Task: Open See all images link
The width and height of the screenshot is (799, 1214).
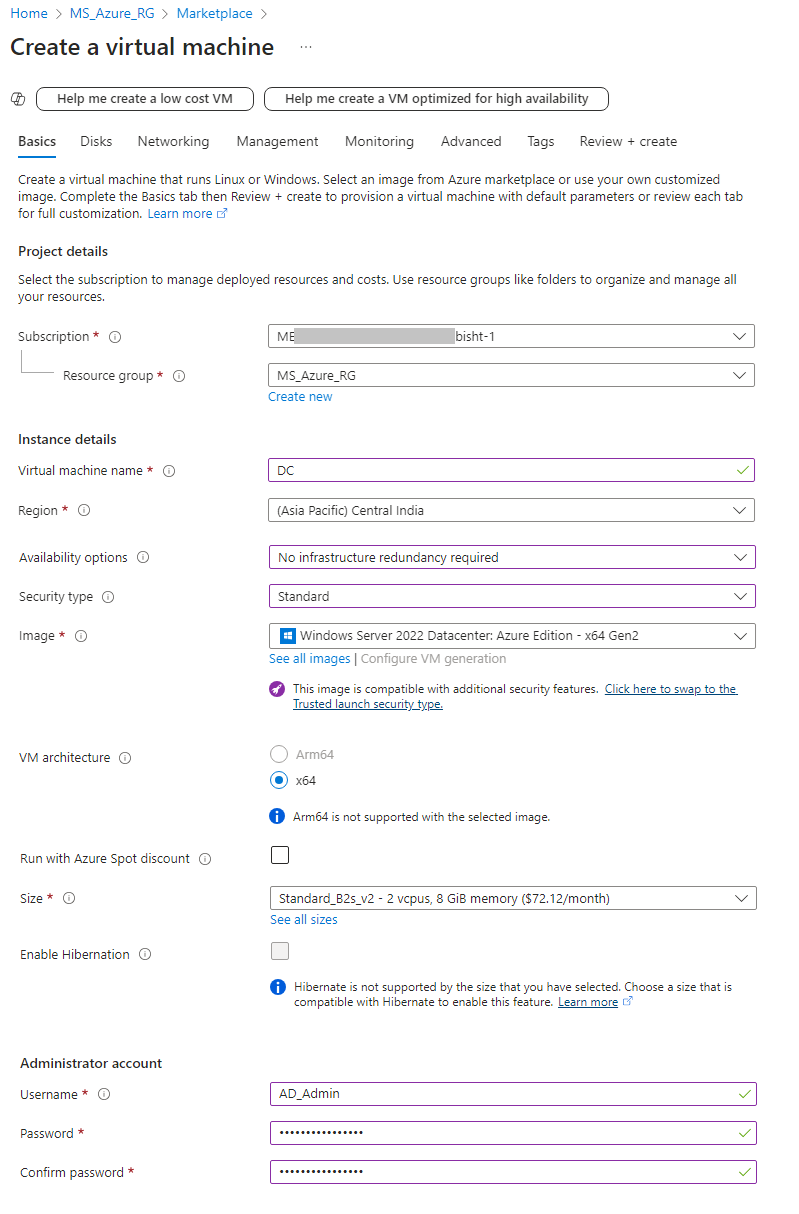Action: pos(310,659)
